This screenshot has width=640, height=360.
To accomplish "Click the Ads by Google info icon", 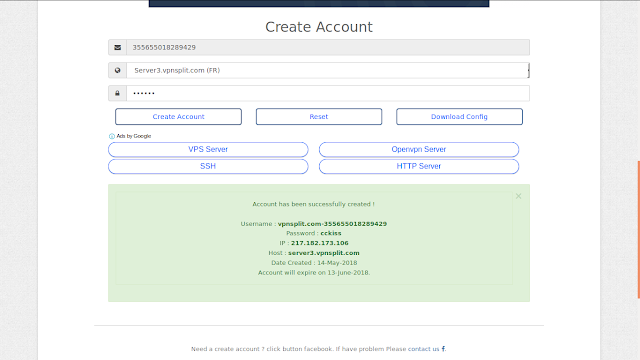I will pyautogui.click(x=111, y=136).
